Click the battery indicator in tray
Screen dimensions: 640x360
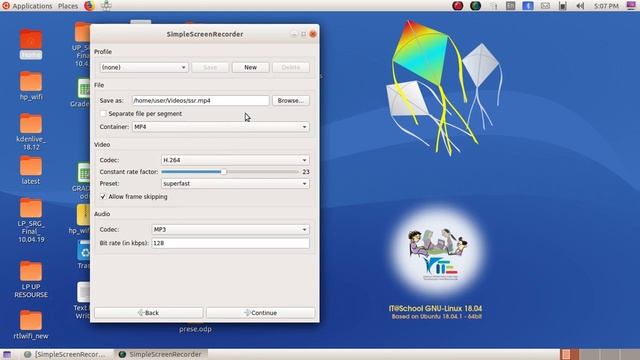click(x=563, y=6)
